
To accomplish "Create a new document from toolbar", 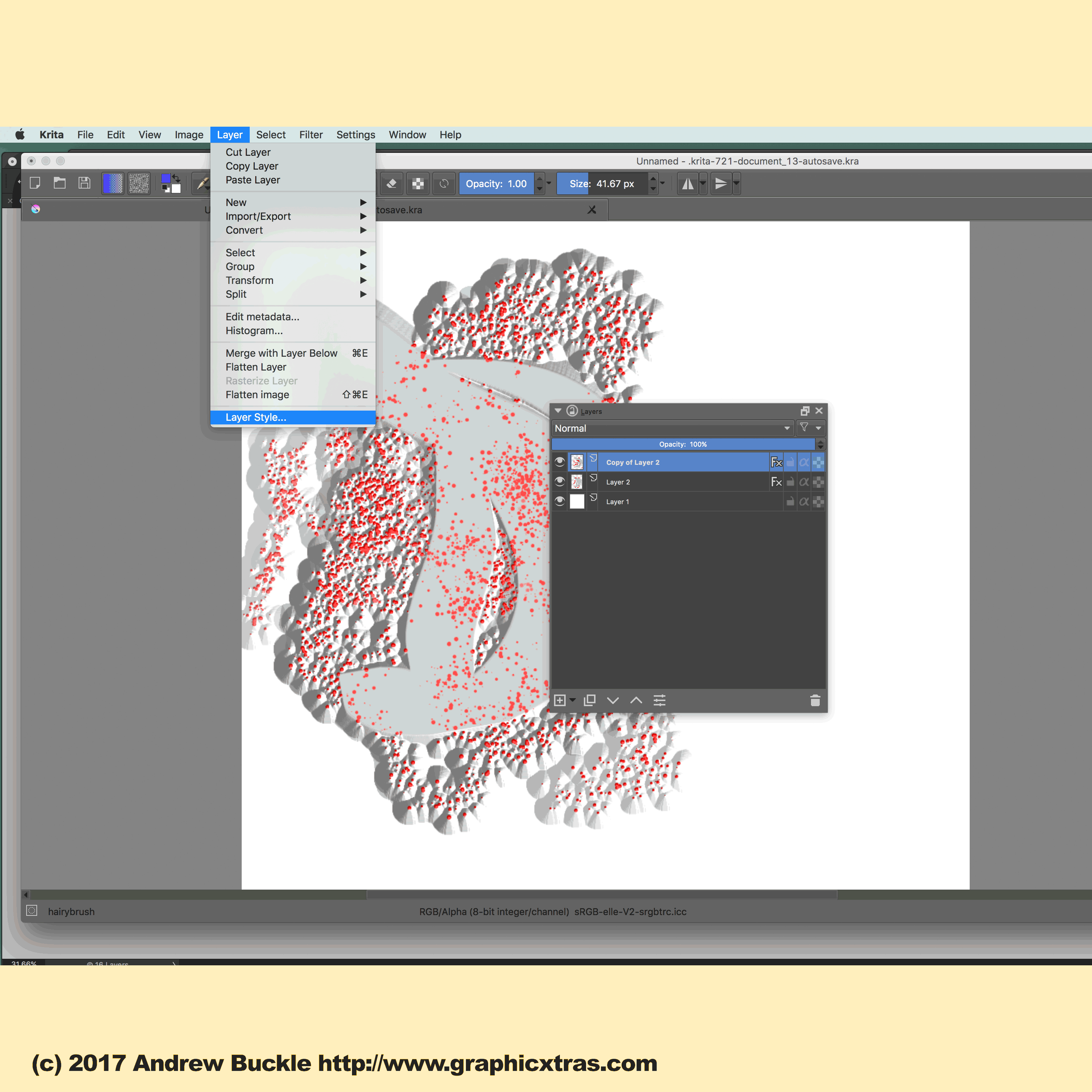I will [x=35, y=183].
